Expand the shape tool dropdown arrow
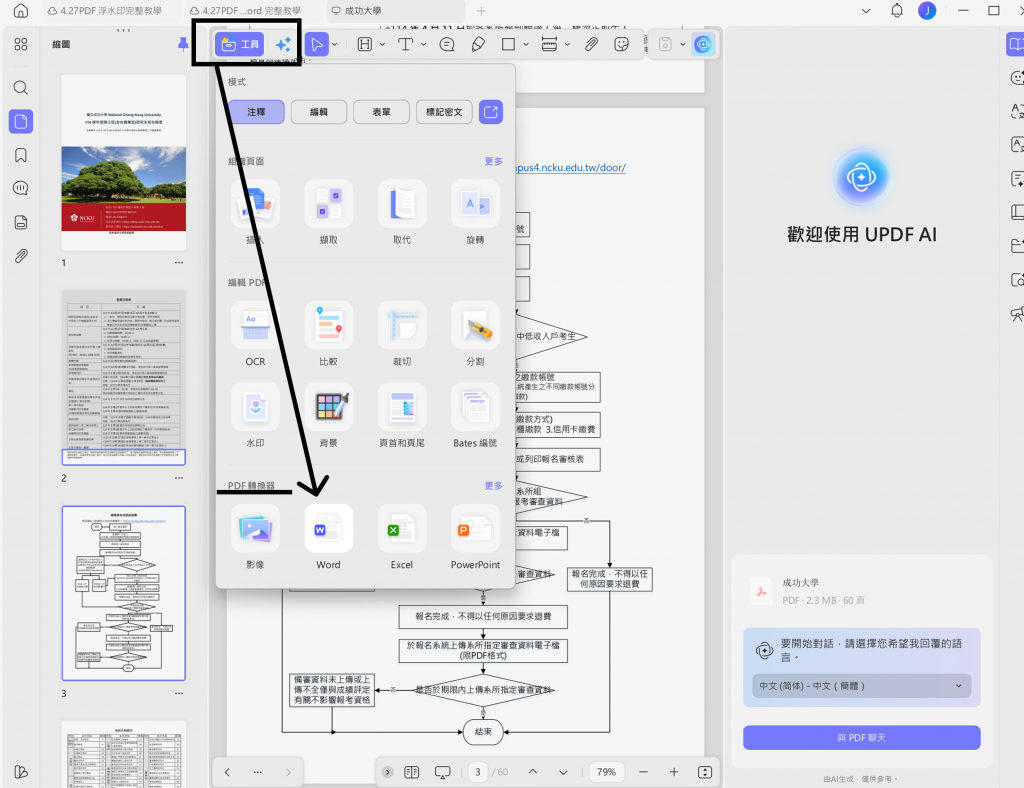1024x788 pixels. pos(526,44)
